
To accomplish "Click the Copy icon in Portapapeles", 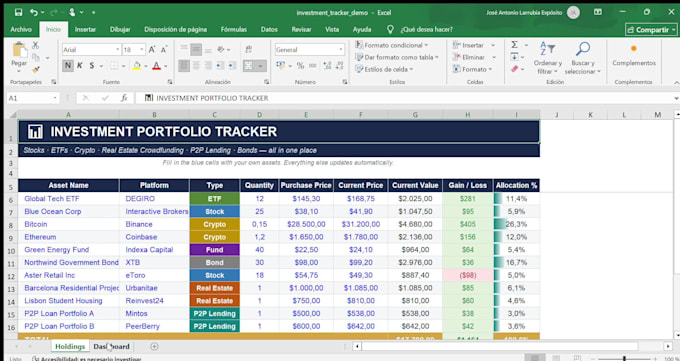I will (36, 57).
